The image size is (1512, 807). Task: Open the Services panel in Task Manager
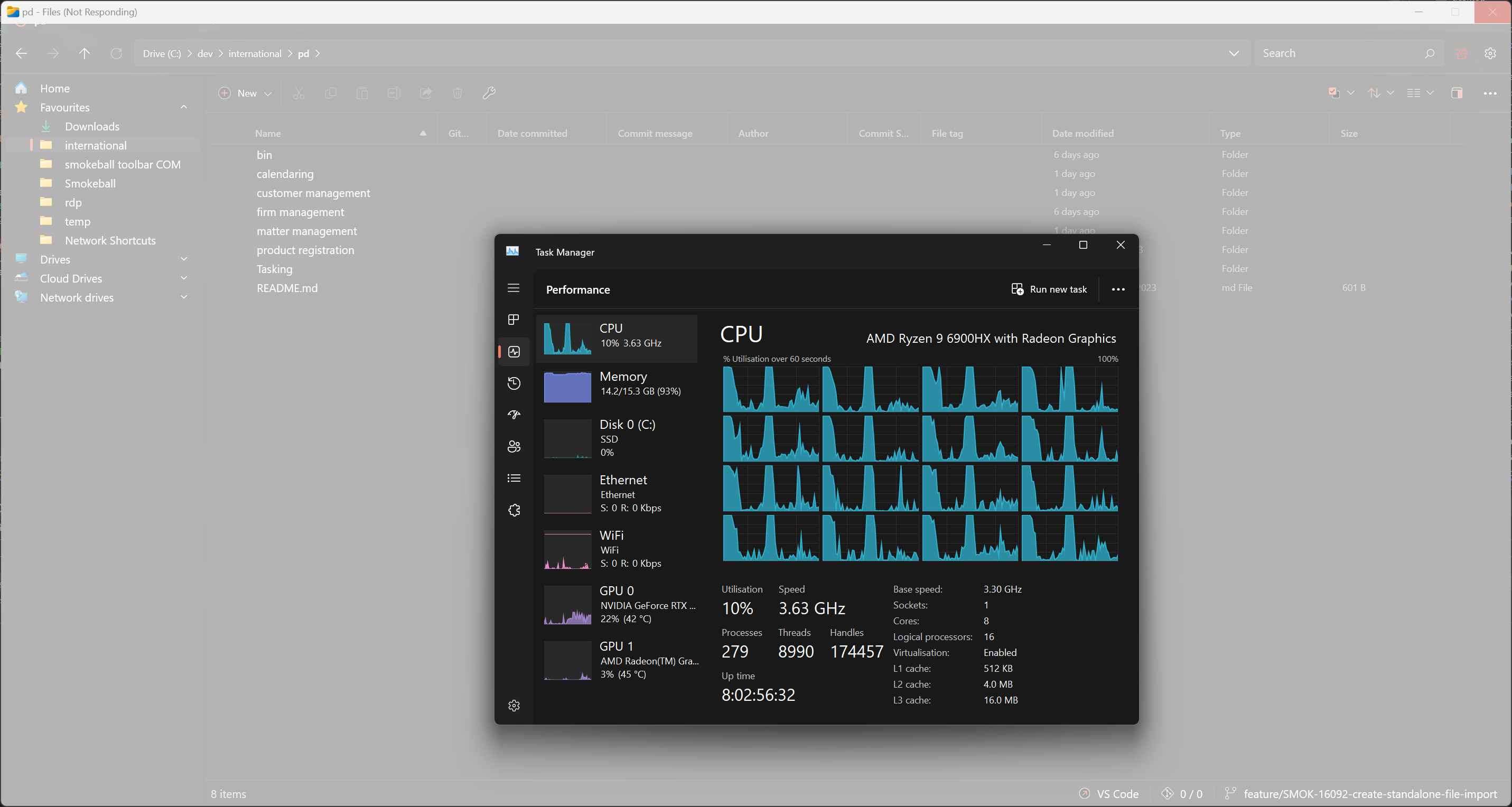pyautogui.click(x=514, y=510)
